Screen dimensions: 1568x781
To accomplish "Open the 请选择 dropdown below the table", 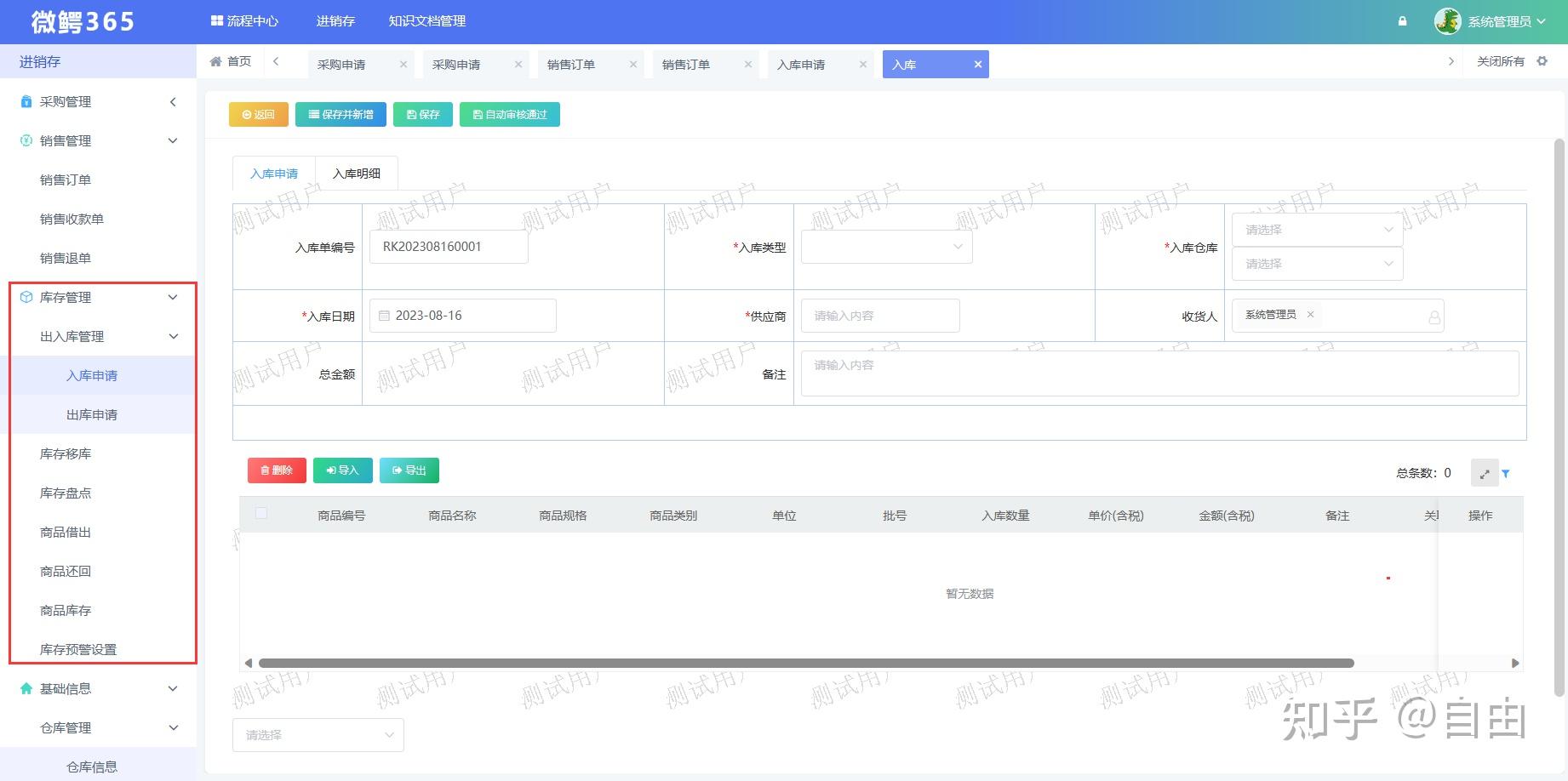I will [x=318, y=735].
